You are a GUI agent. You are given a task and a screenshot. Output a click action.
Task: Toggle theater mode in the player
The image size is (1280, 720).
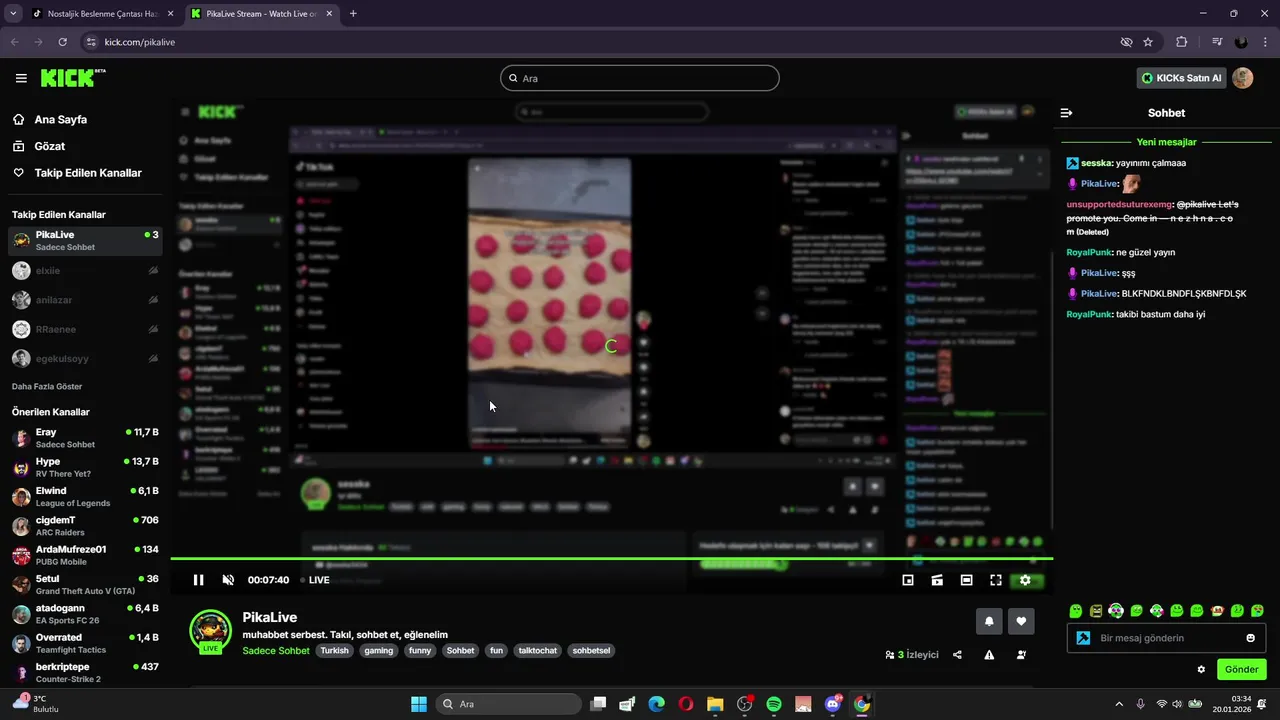(966, 580)
